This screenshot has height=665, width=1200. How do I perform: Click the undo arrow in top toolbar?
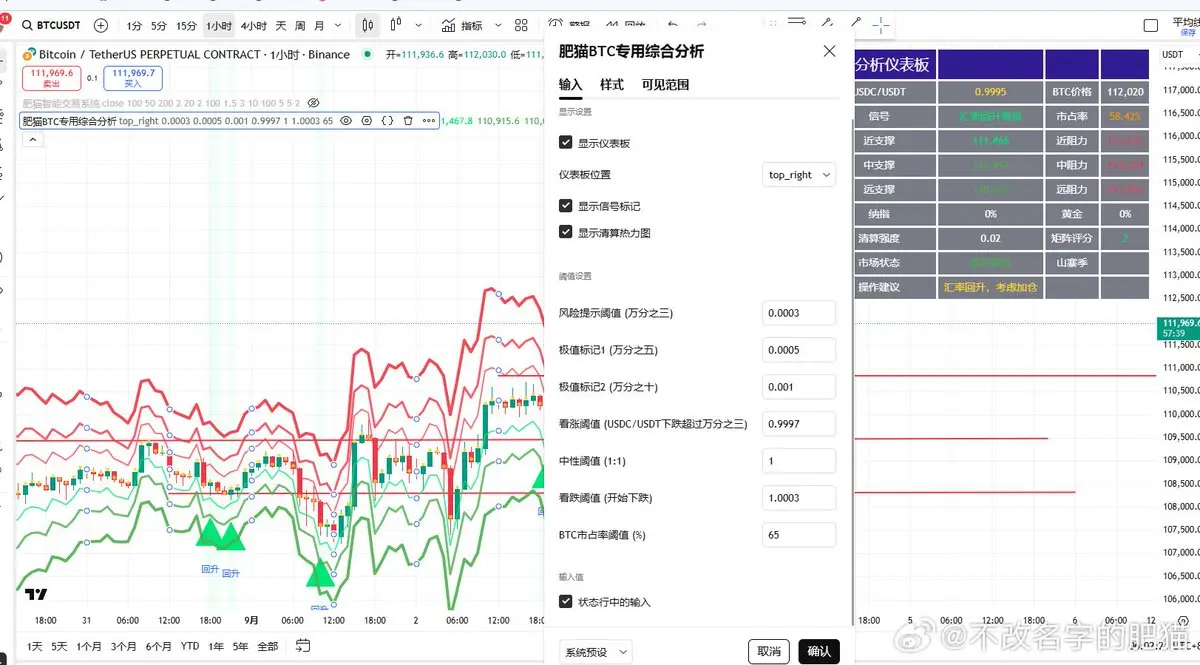[673, 24]
